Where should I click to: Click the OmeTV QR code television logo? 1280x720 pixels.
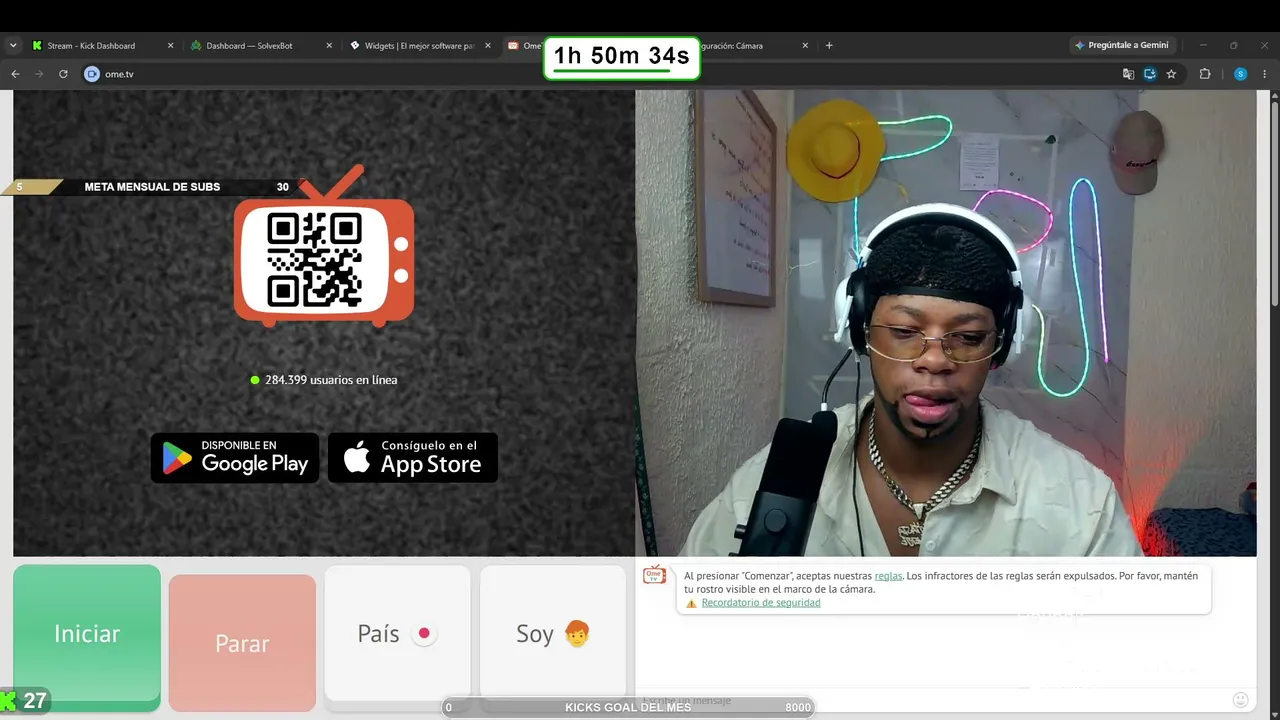324,248
